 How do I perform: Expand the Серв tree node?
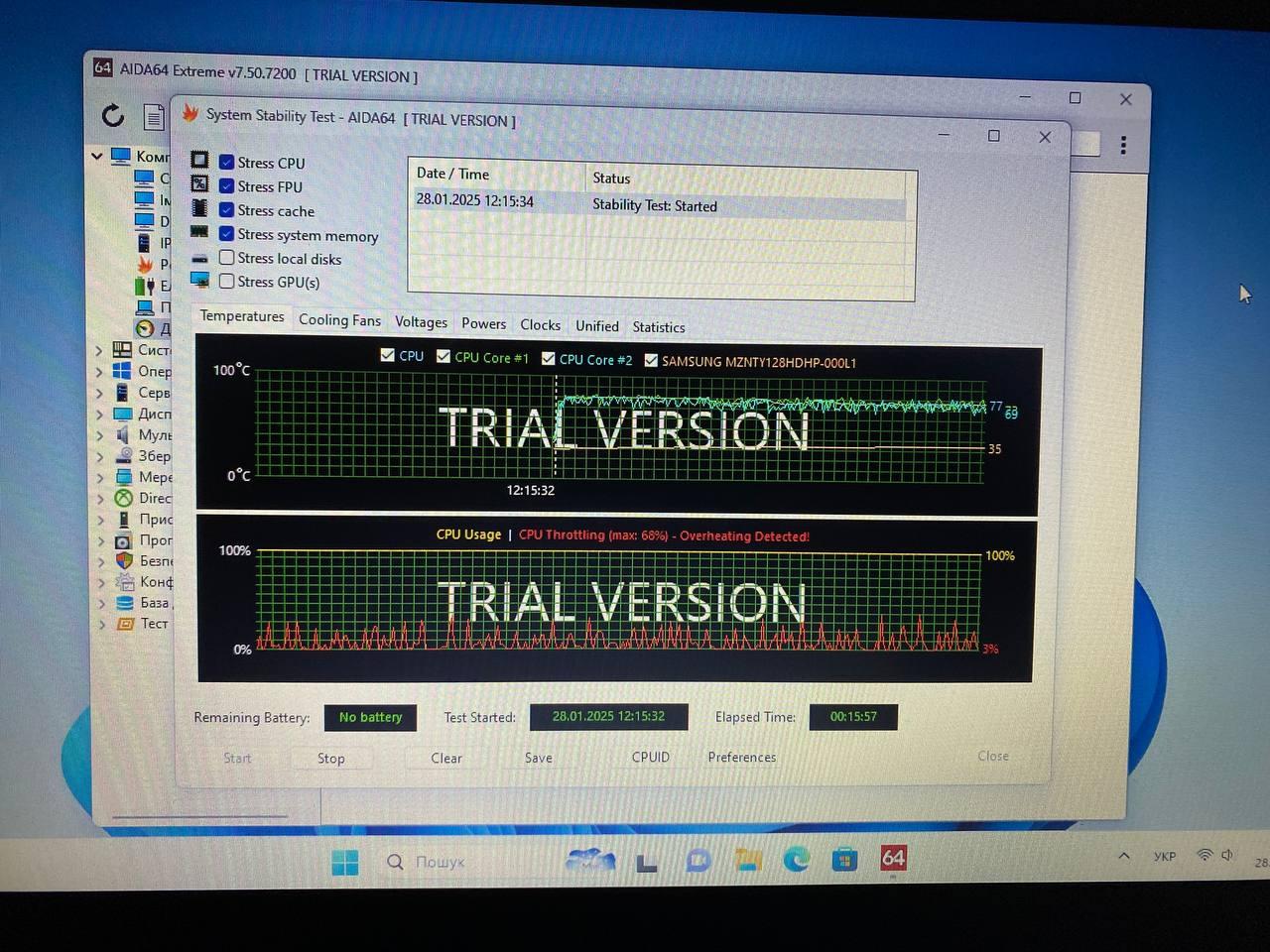pyautogui.click(x=99, y=393)
